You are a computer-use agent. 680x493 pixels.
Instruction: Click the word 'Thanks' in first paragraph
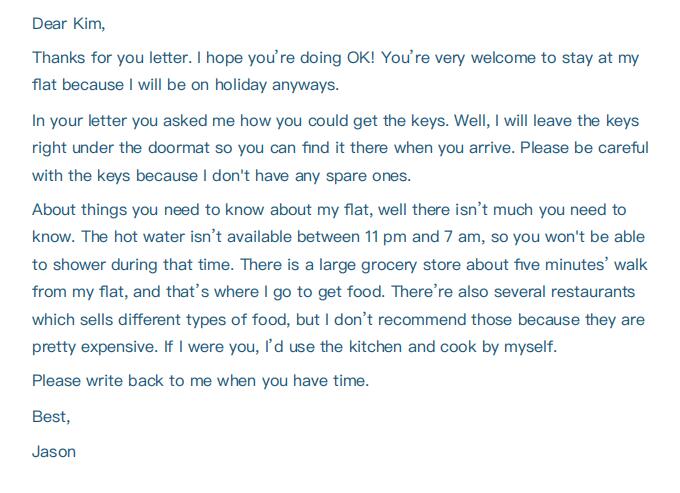point(59,58)
